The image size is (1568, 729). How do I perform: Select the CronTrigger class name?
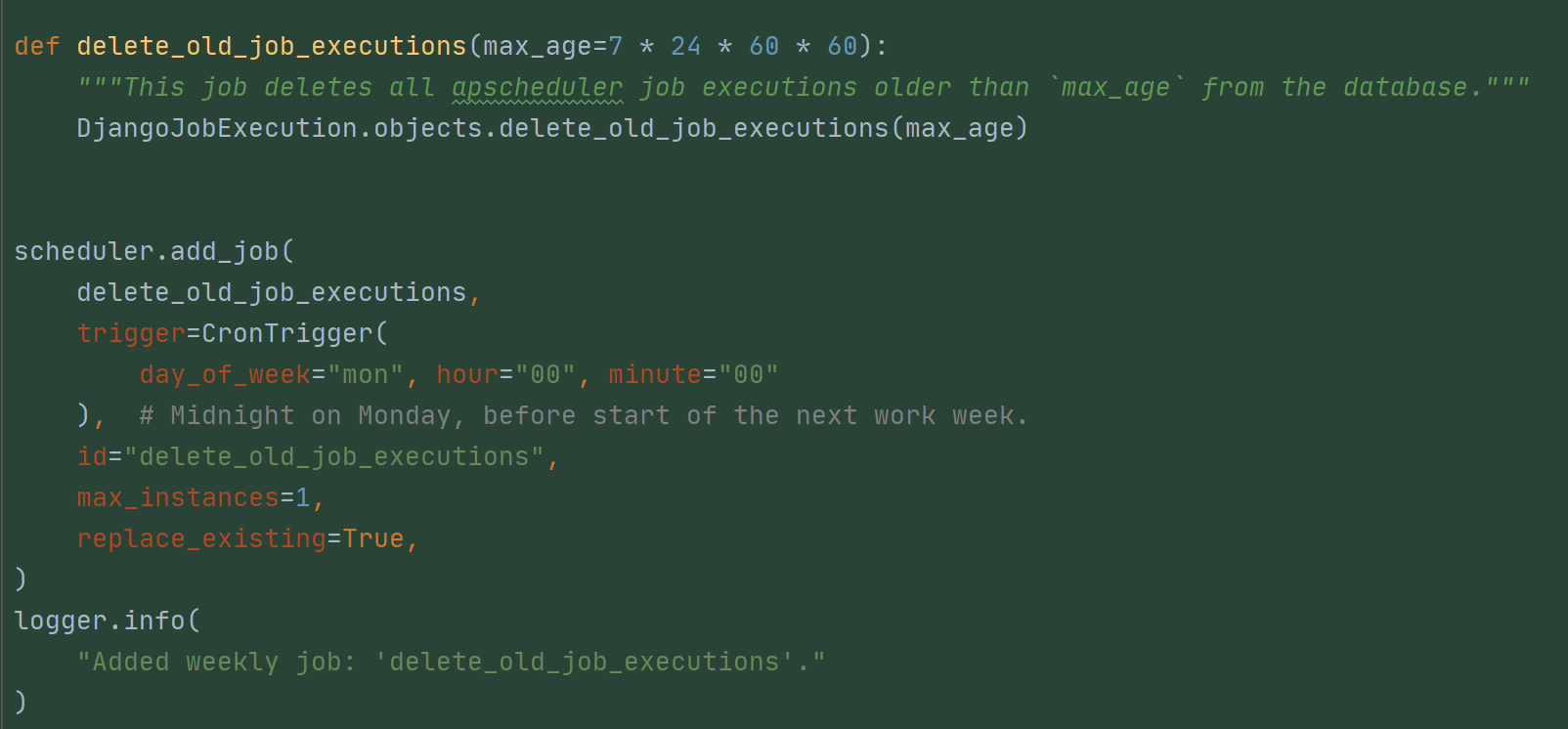point(287,333)
